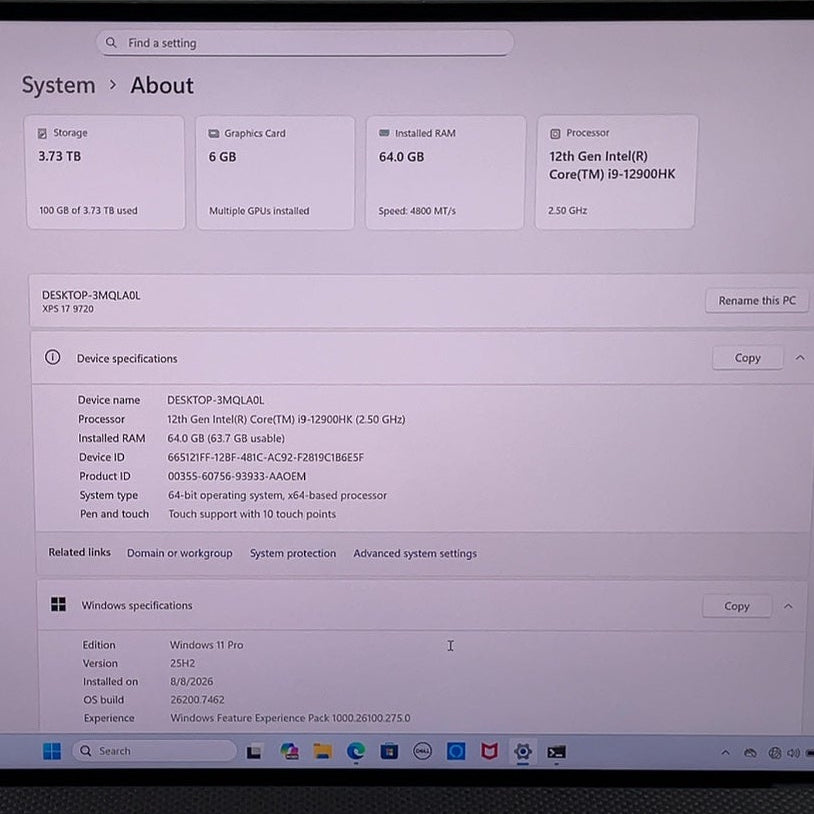Viewport: 814px width, 814px height.
Task: Select the Product ID value 00355-60756-93933-AAOEM
Action: coord(237,477)
